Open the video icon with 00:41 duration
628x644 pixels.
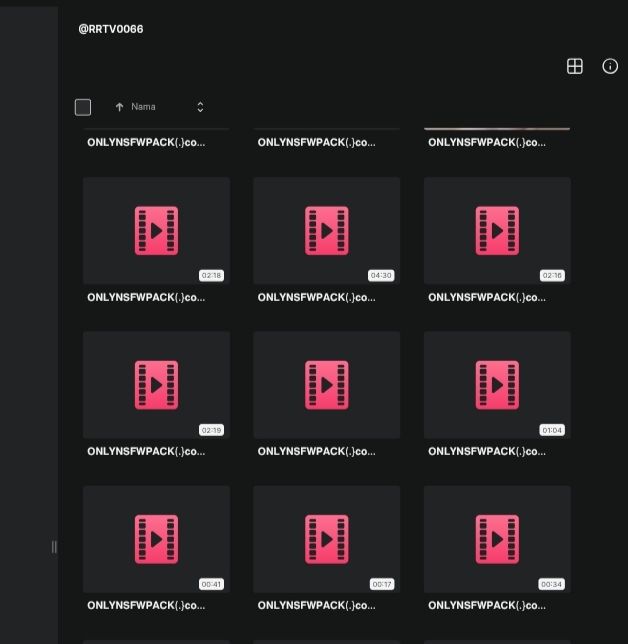pos(156,539)
